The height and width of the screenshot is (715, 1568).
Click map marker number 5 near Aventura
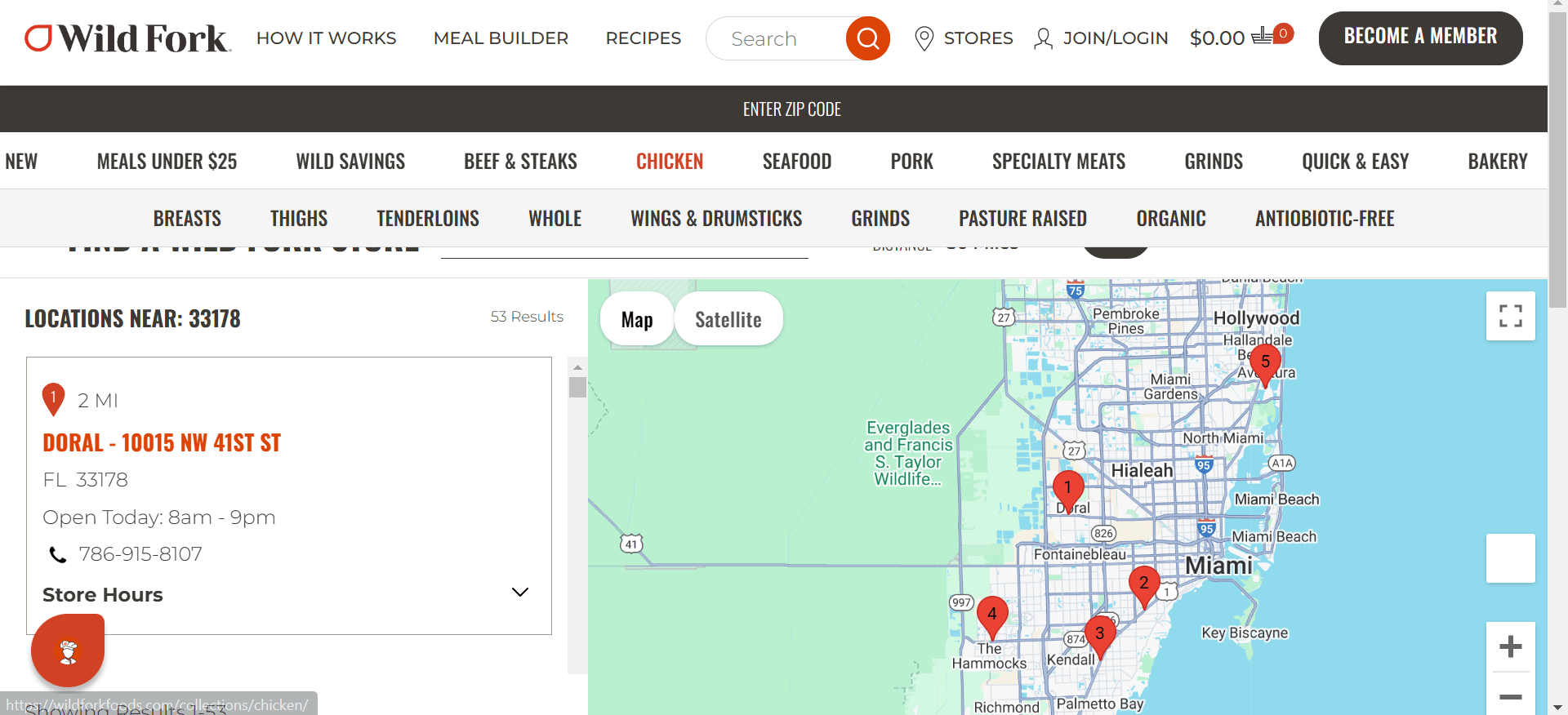[1265, 364]
